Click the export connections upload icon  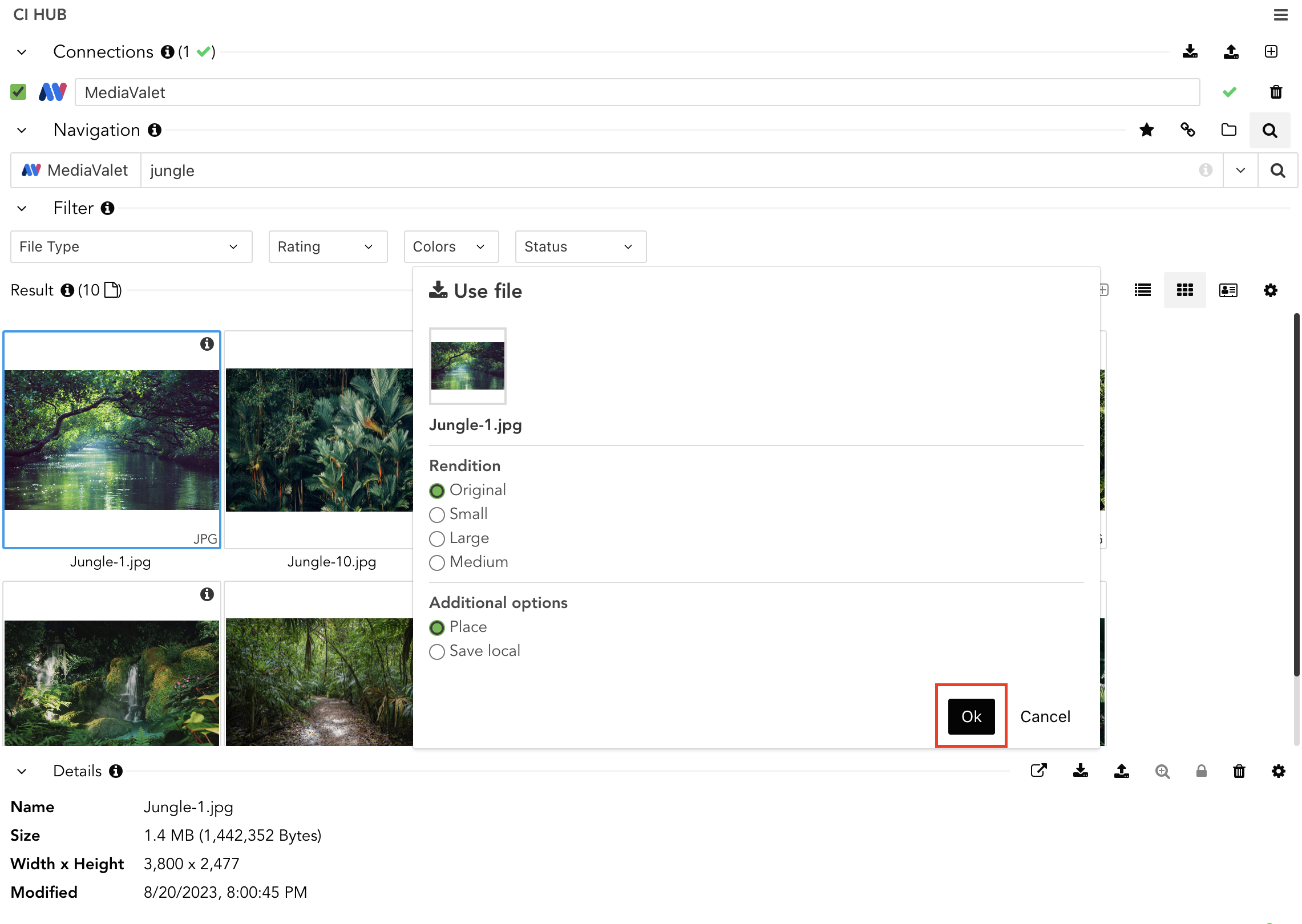(1231, 52)
